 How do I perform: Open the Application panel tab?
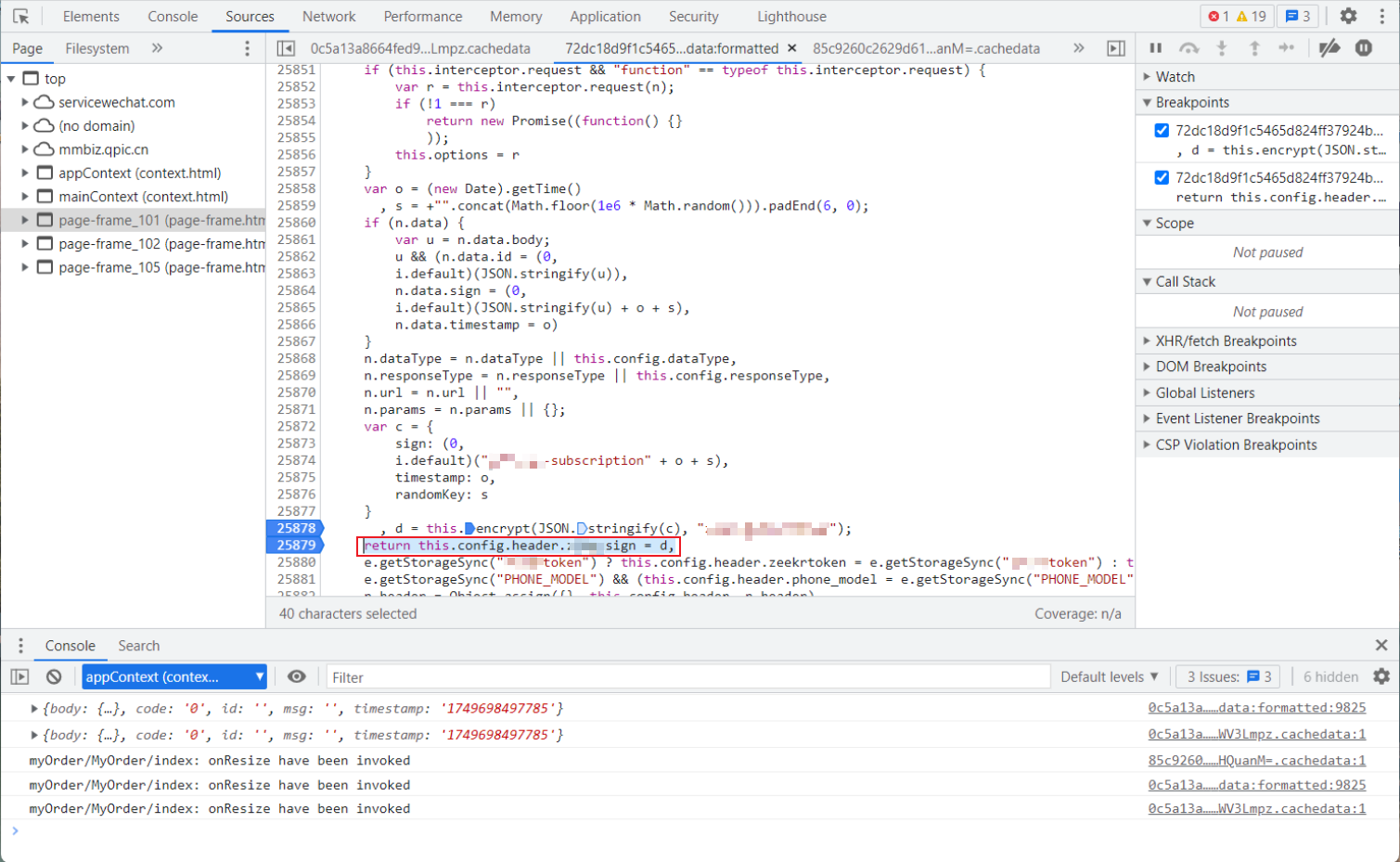click(605, 17)
